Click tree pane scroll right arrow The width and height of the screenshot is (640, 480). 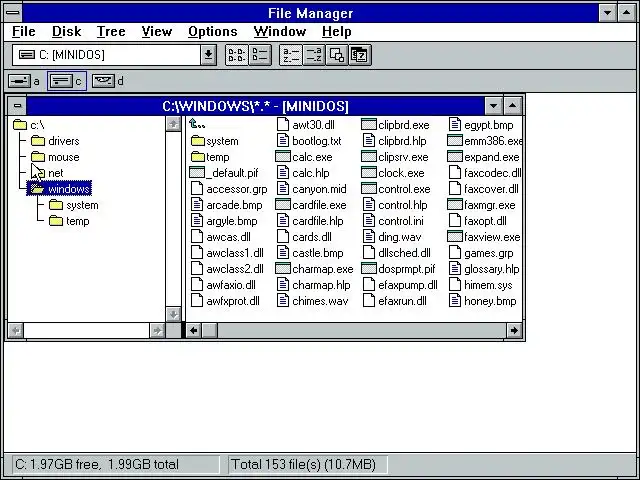pyautogui.click(x=157, y=330)
